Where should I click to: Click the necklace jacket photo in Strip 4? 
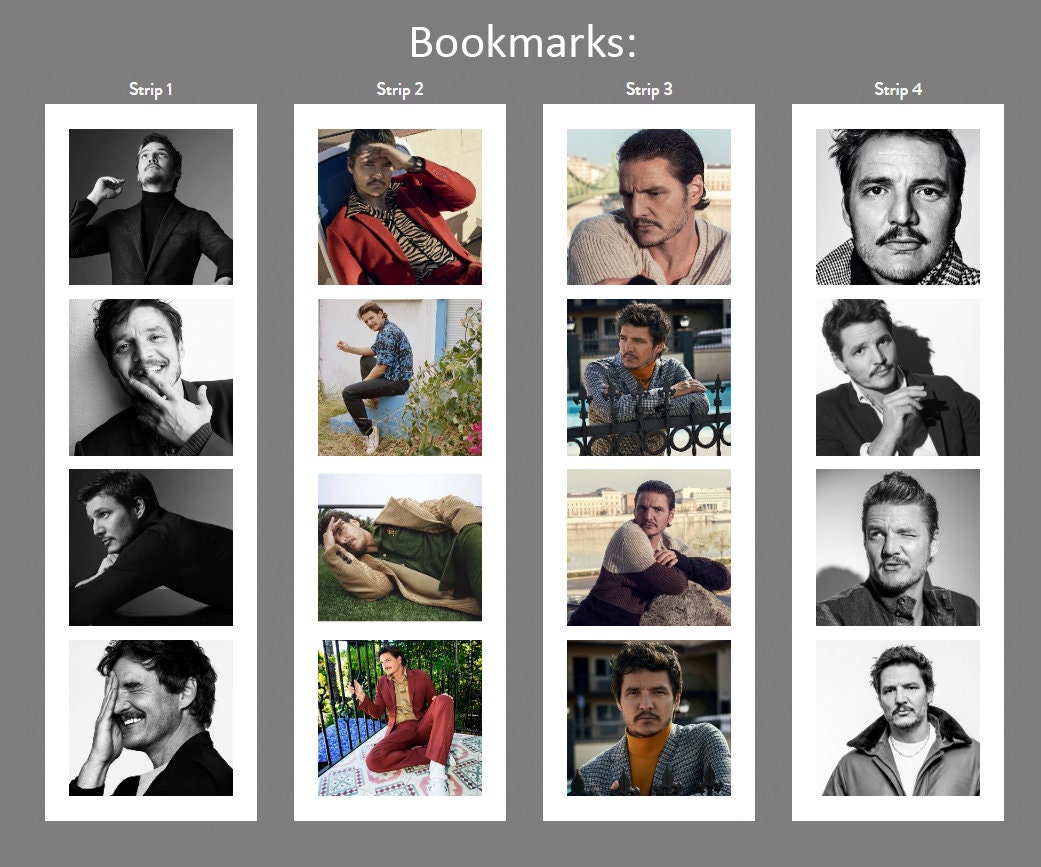tap(897, 716)
